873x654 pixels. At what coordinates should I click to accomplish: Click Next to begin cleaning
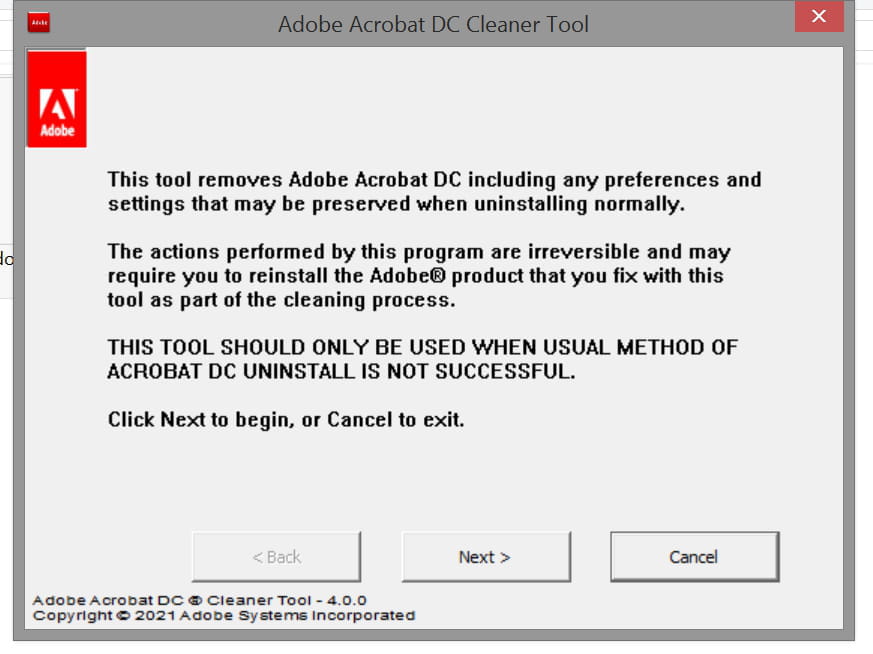coord(486,557)
